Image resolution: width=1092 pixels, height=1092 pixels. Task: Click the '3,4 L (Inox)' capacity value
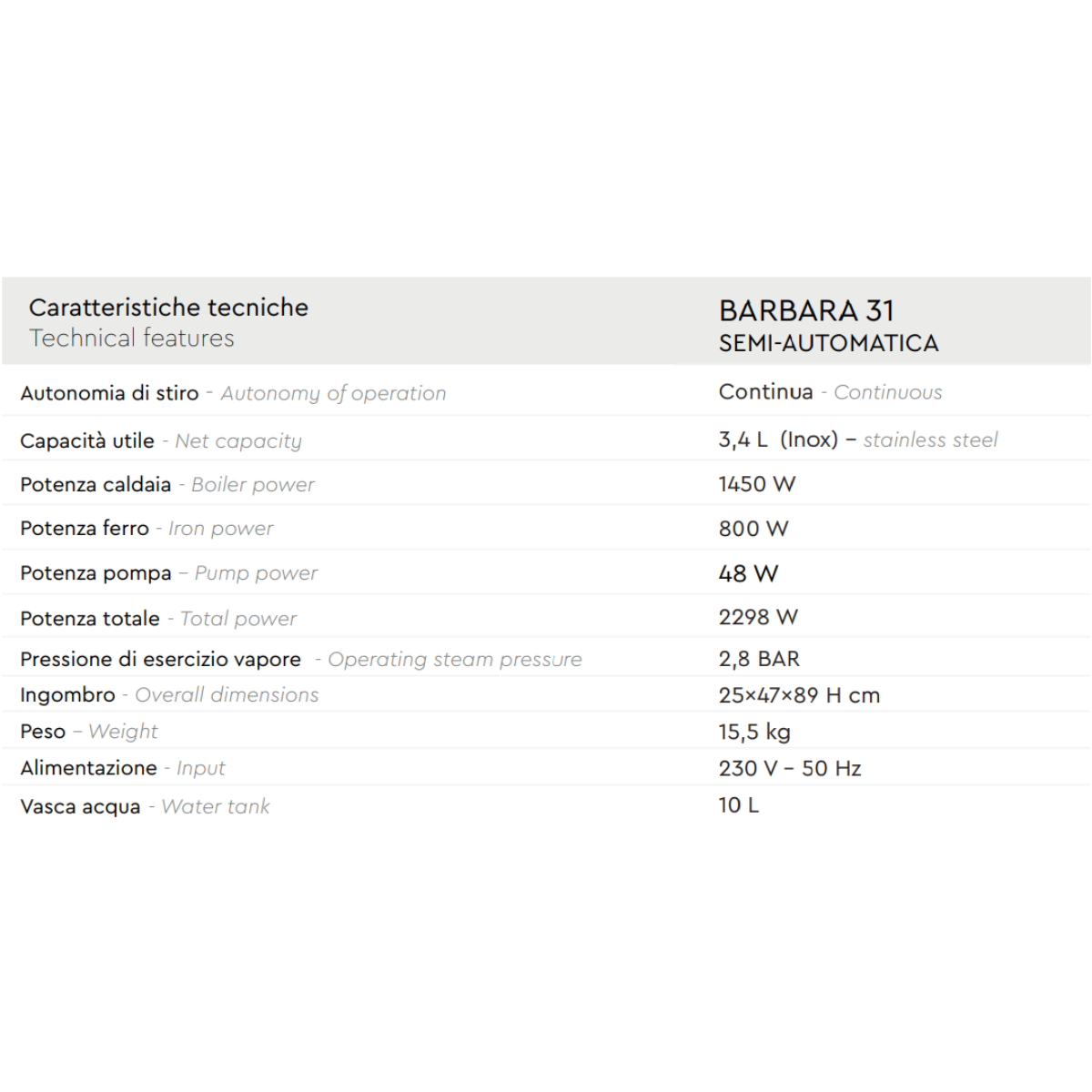778,440
